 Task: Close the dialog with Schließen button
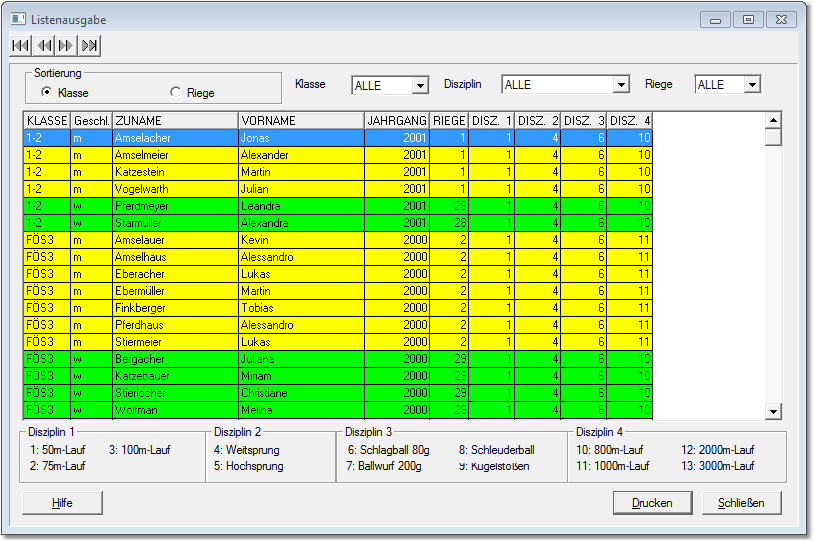click(742, 503)
